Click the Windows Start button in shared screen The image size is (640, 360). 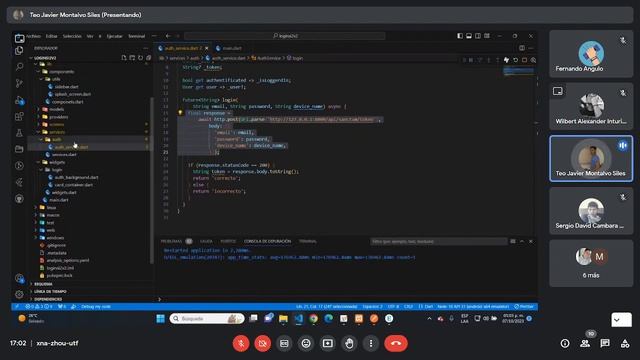pos(160,319)
